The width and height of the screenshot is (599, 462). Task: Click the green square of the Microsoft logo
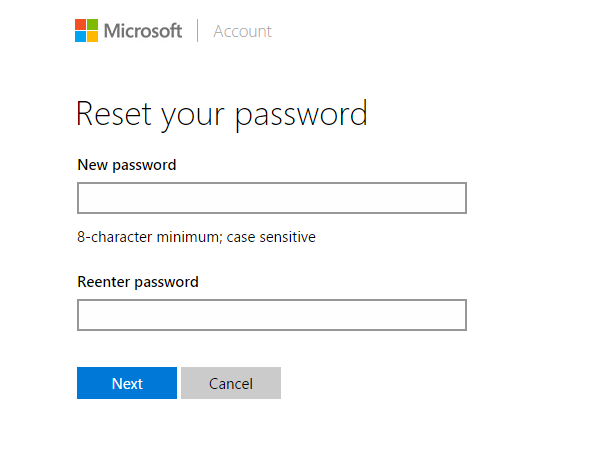tap(92, 24)
